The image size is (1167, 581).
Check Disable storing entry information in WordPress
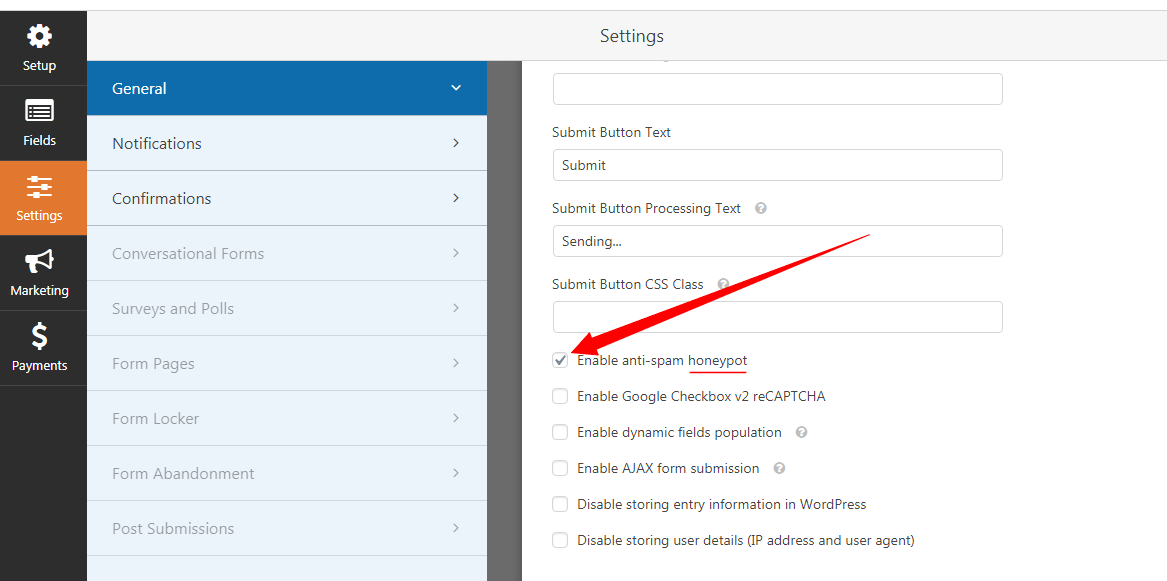pos(560,505)
